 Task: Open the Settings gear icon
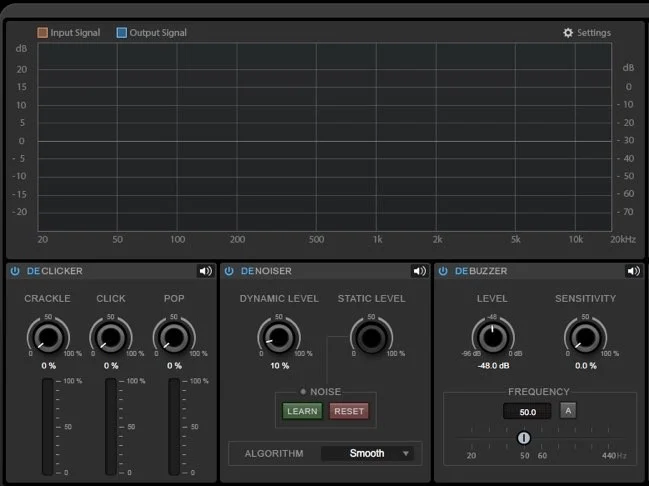coord(568,33)
